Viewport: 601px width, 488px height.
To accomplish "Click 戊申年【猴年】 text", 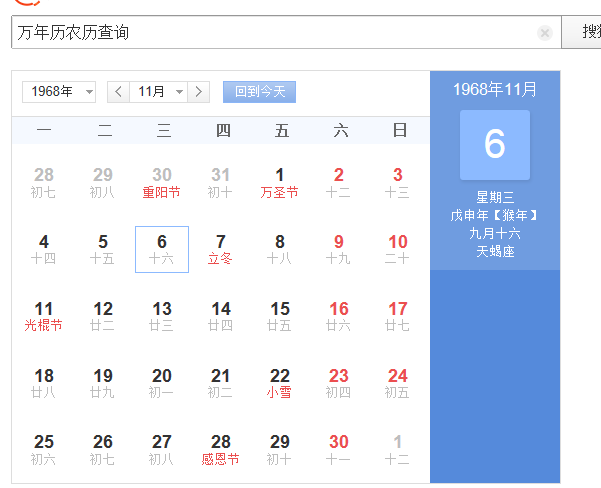I will pos(495,215).
